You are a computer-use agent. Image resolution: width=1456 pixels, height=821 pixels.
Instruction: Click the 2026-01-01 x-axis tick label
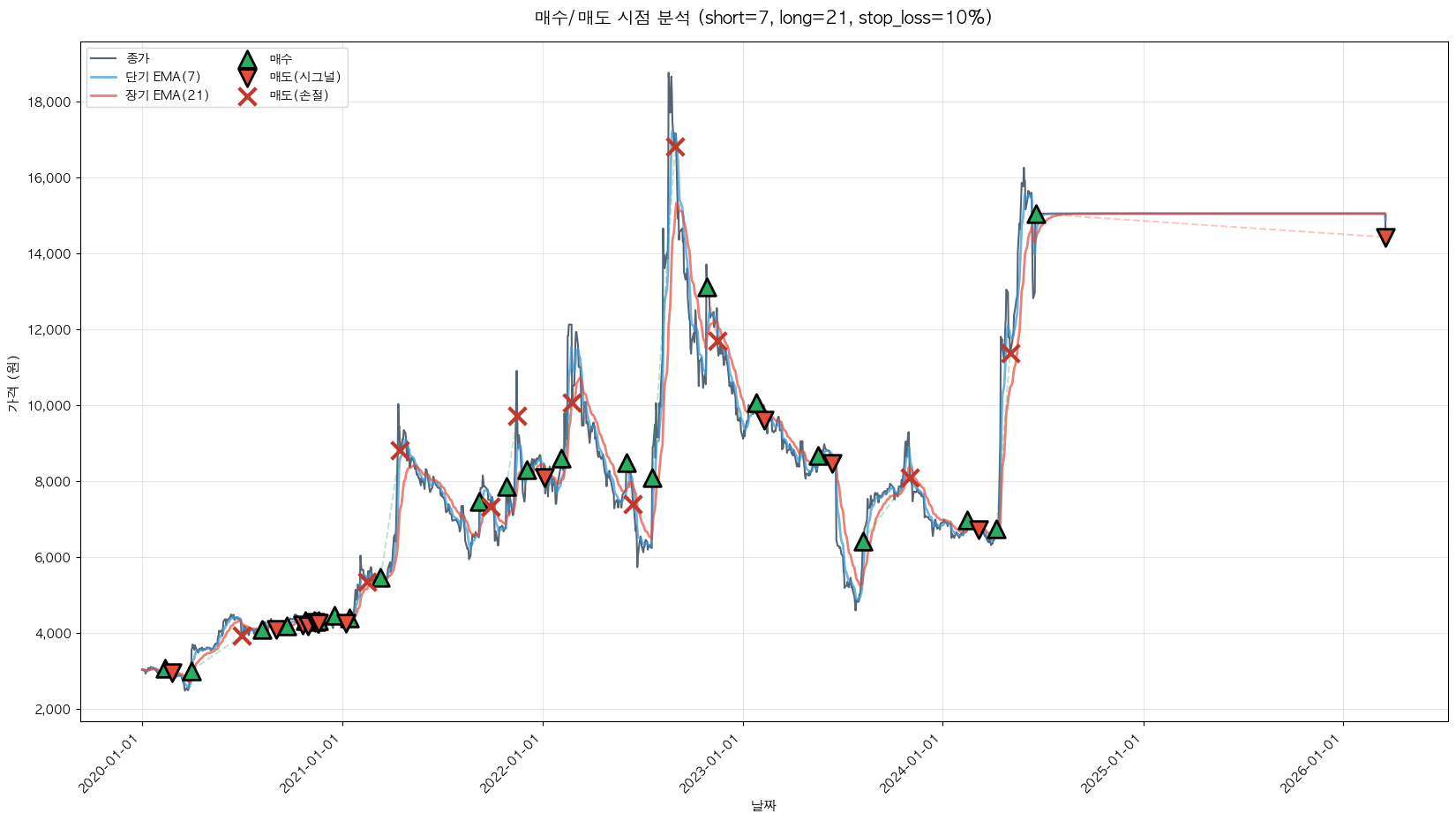point(1311,765)
